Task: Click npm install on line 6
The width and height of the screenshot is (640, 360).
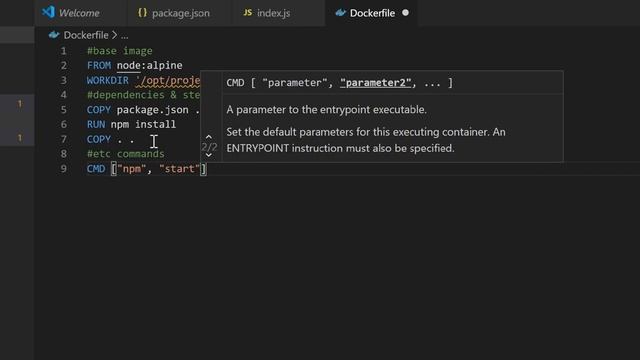Action: pos(143,124)
